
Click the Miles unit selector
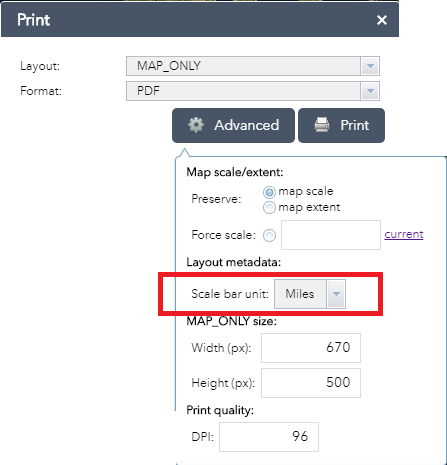point(310,294)
